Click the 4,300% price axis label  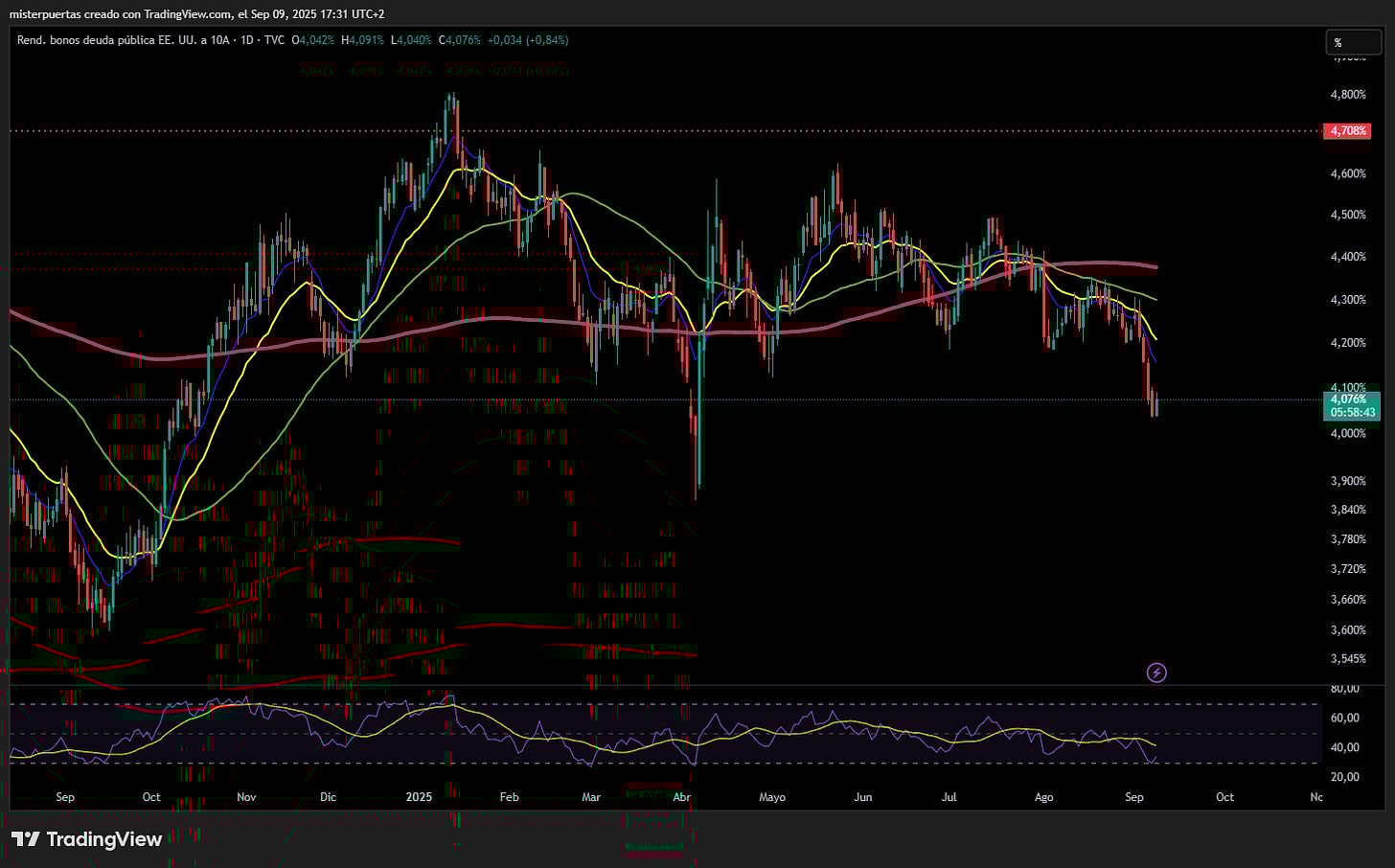(1348, 300)
